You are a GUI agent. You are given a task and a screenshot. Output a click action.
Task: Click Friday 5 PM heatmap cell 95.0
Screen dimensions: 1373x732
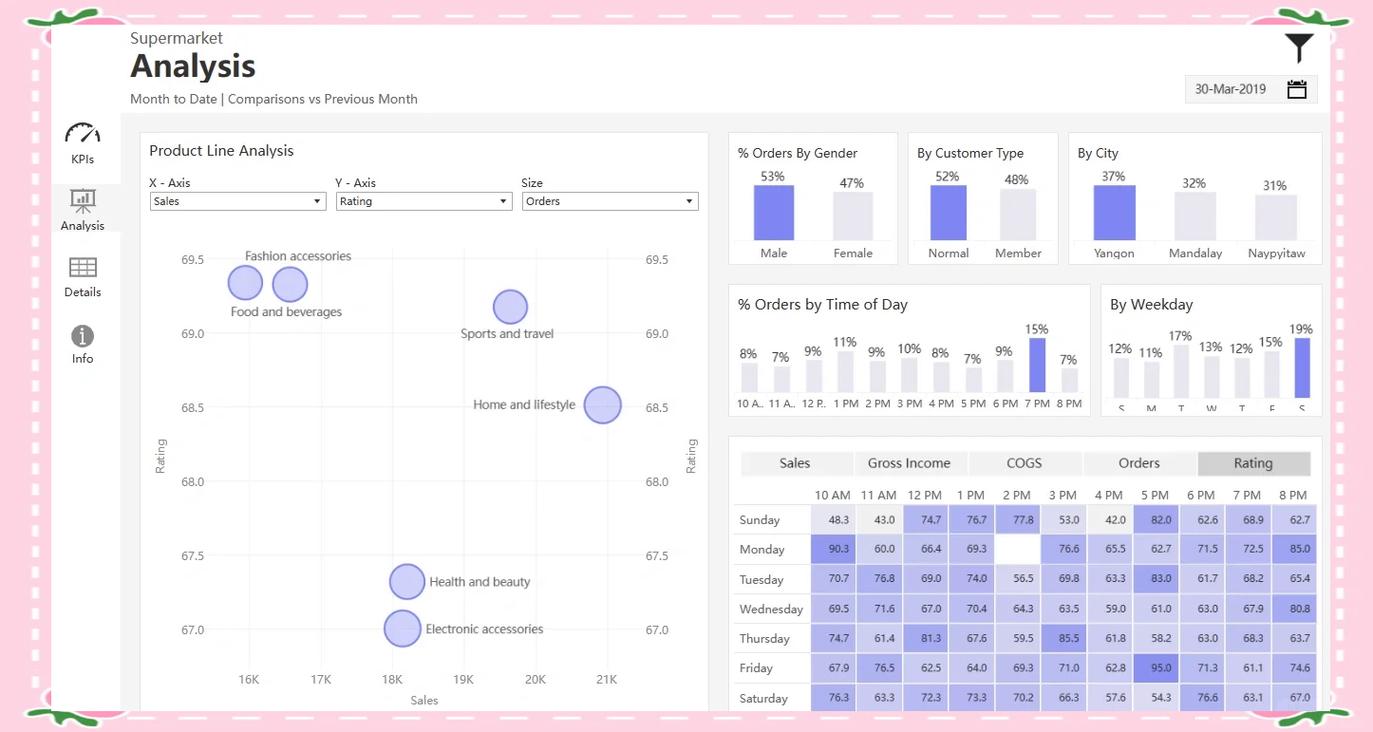pyautogui.click(x=1156, y=668)
